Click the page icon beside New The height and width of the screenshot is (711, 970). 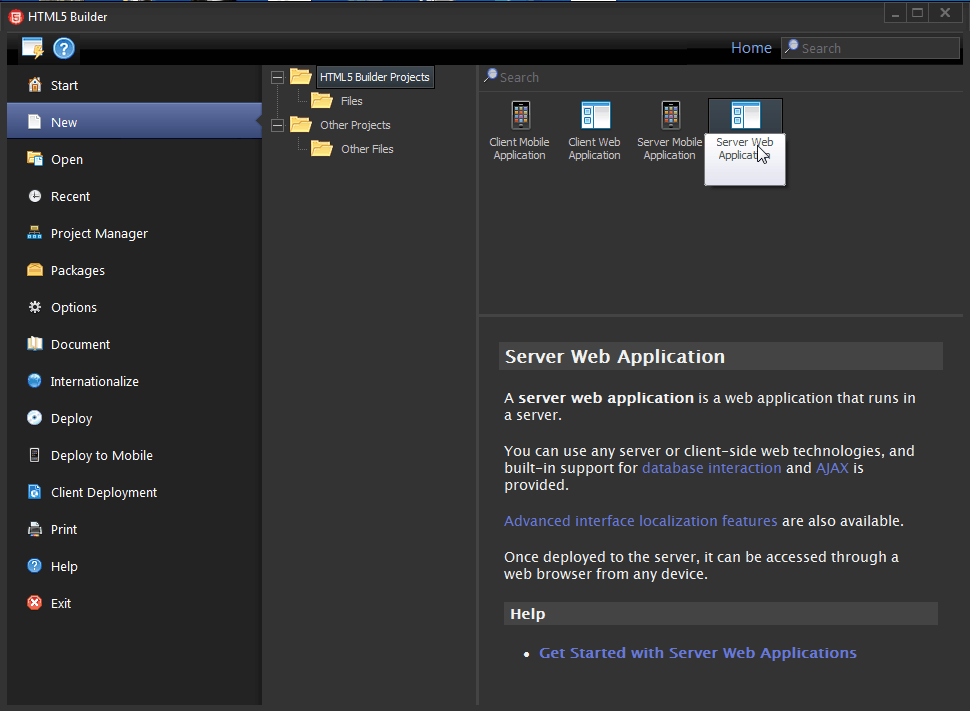[35, 122]
